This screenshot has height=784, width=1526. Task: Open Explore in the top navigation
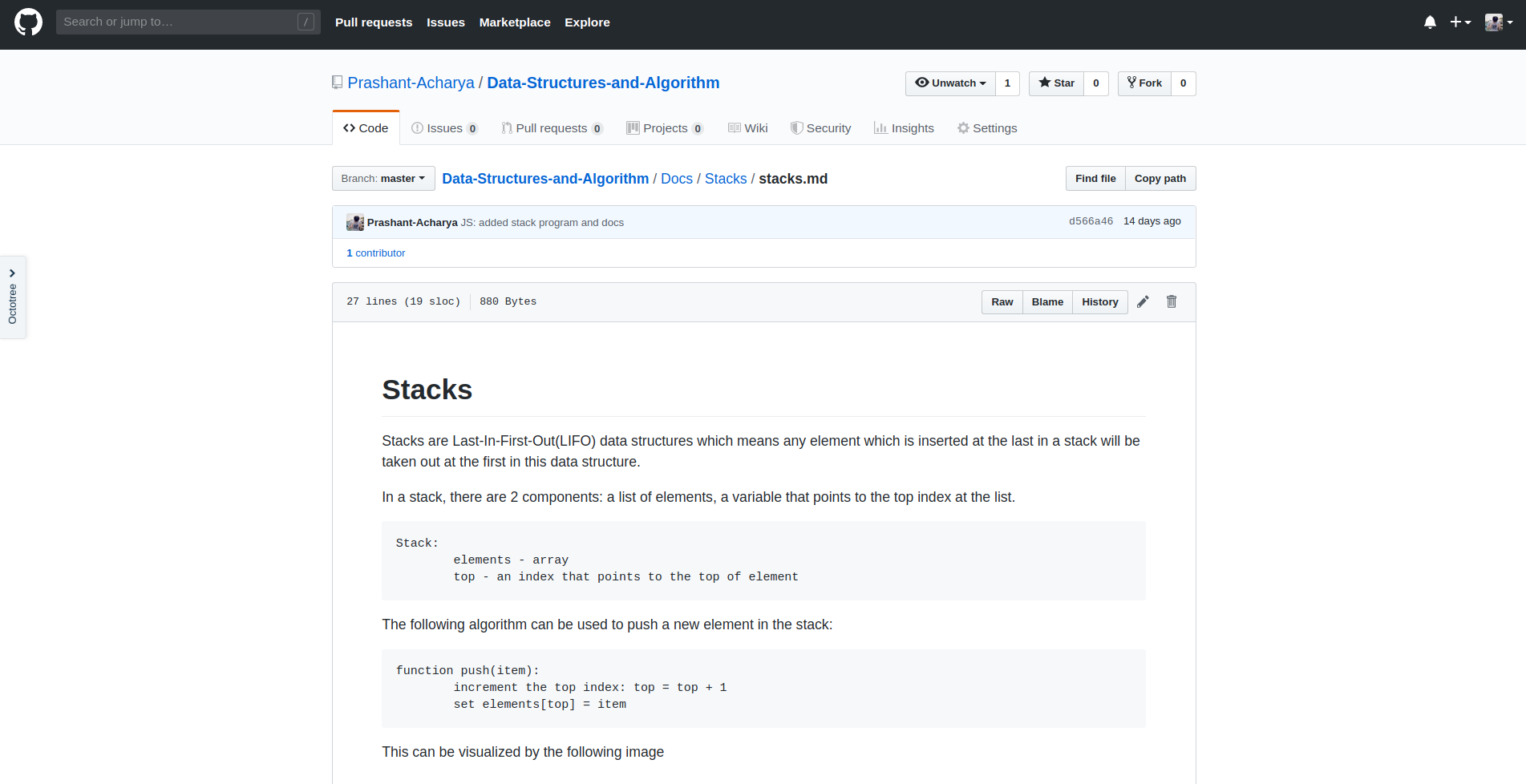(587, 22)
